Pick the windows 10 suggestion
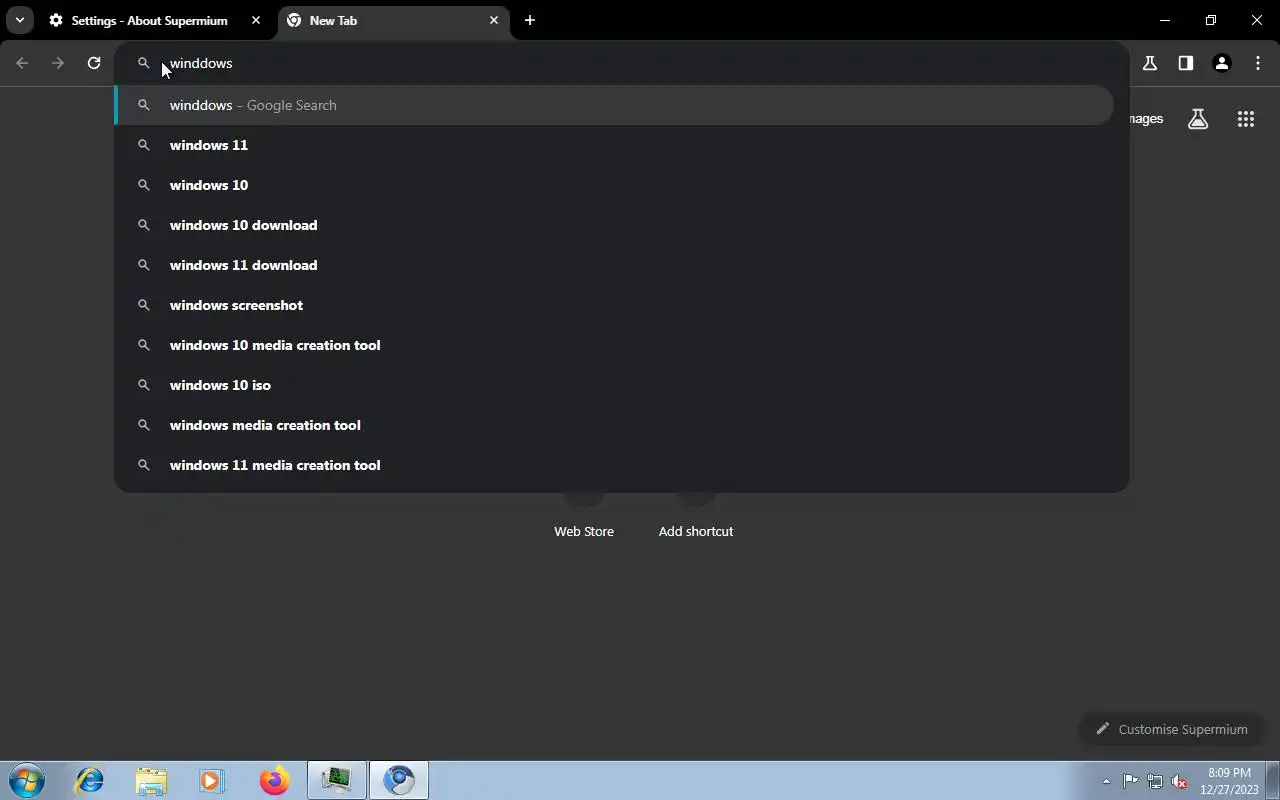 (x=614, y=185)
